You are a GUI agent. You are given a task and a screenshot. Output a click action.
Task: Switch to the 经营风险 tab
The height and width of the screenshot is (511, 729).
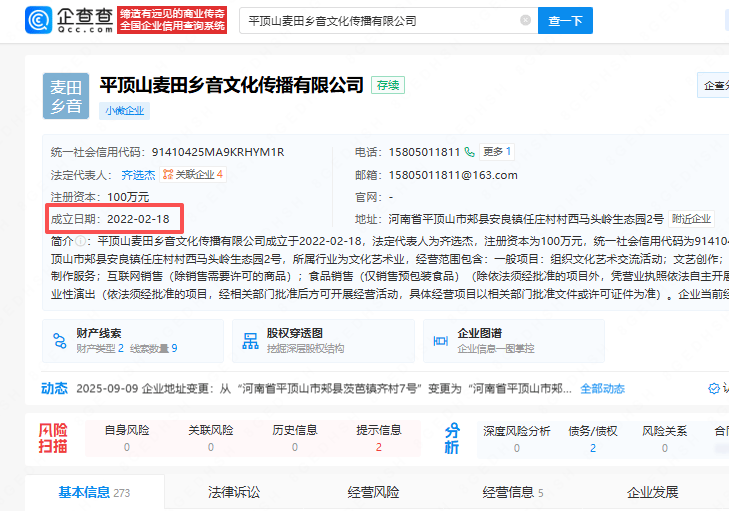point(373,492)
